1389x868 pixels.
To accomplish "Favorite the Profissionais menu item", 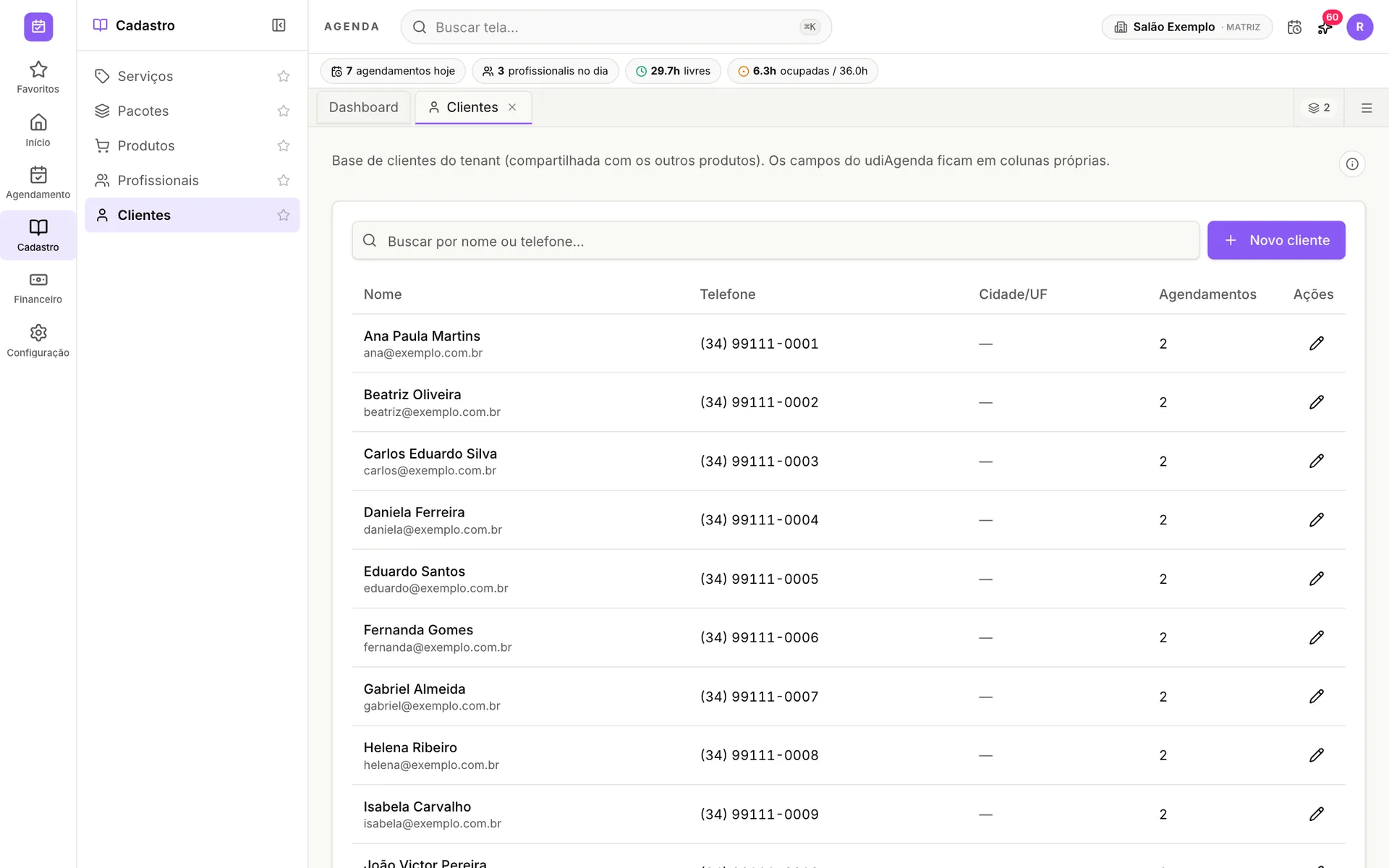I will click(284, 180).
